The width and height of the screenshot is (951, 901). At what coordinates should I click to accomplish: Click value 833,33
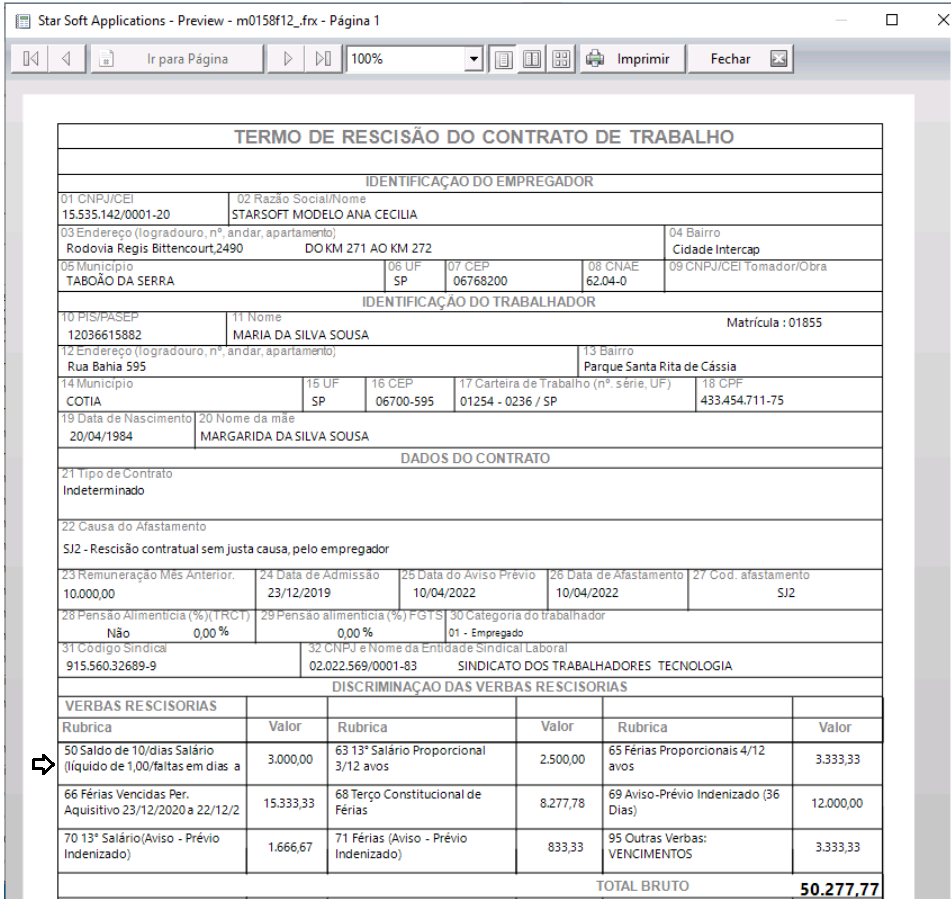pyautogui.click(x=565, y=847)
